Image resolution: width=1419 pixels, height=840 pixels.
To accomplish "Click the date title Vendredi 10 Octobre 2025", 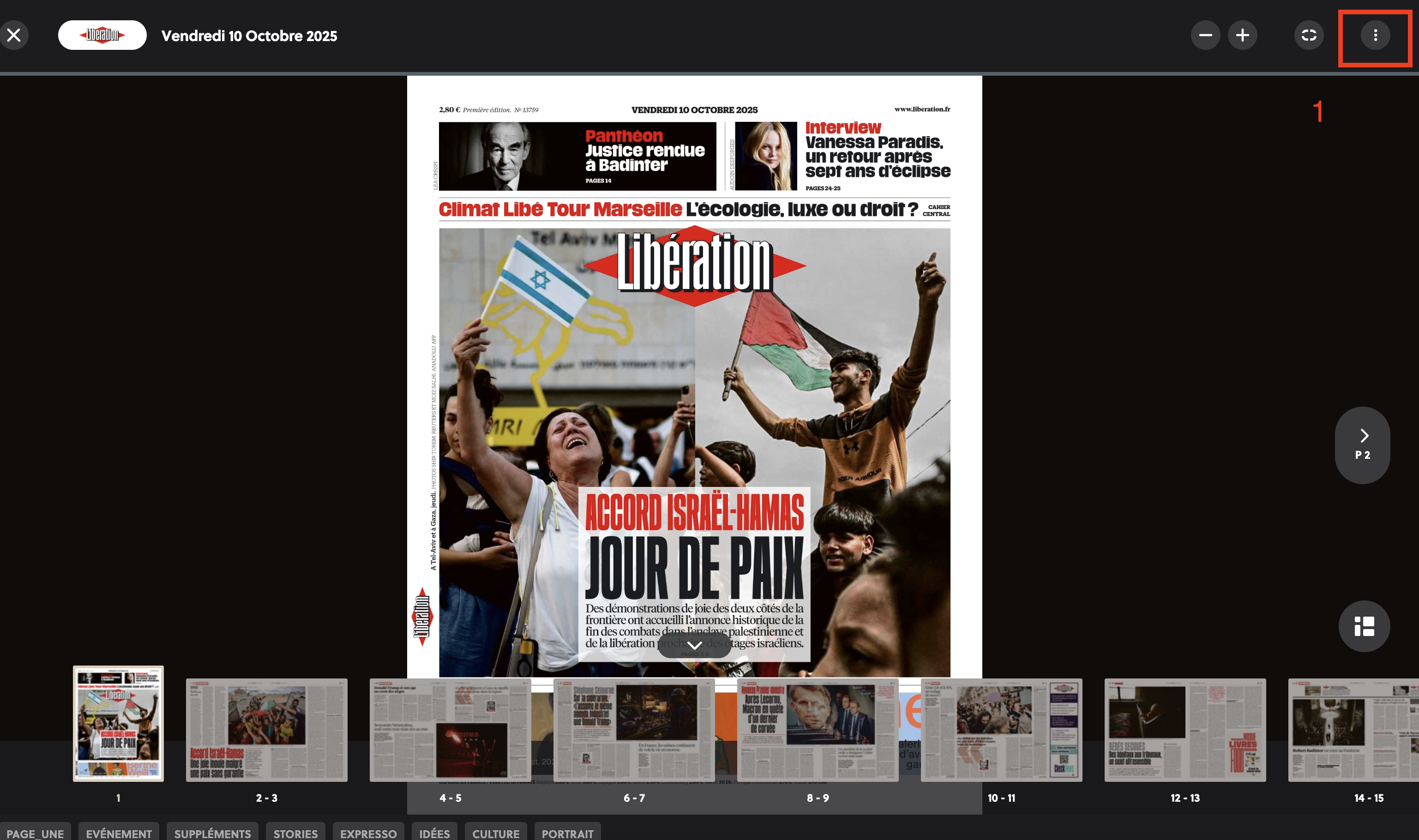I will click(x=249, y=36).
